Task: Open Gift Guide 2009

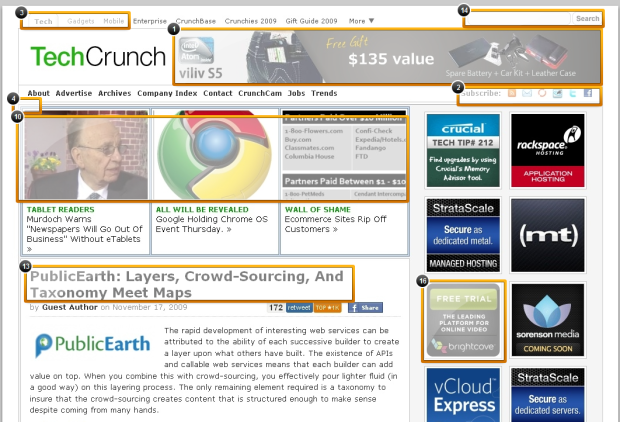Action: (312, 21)
